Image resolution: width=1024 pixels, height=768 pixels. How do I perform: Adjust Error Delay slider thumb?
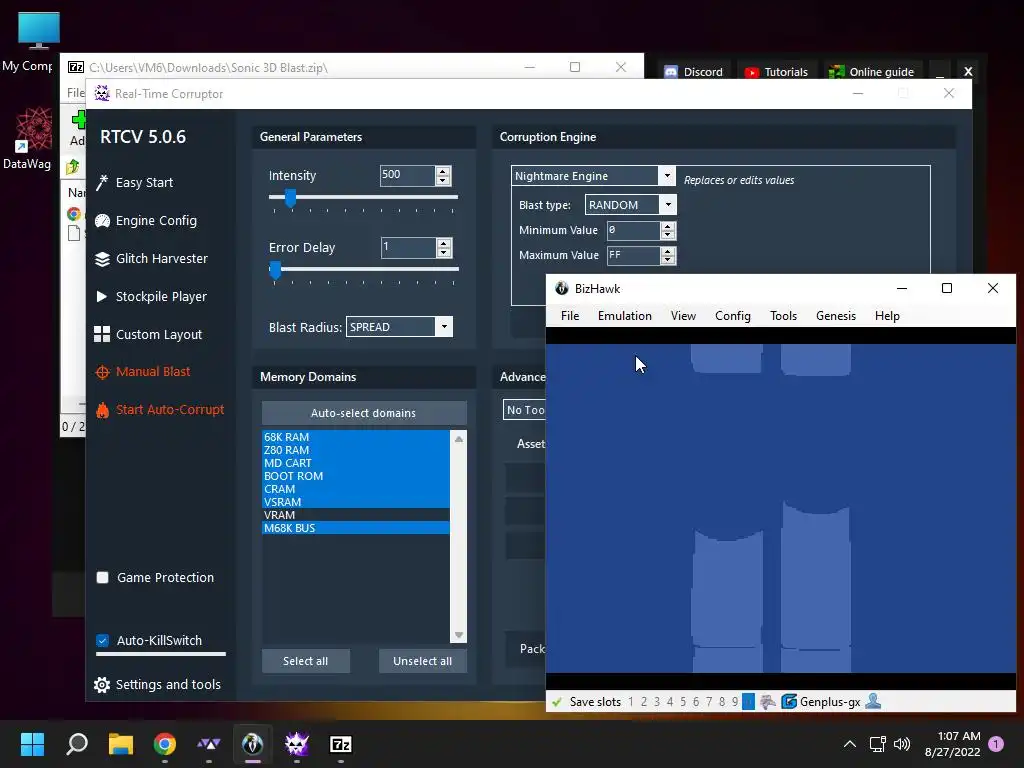276,270
